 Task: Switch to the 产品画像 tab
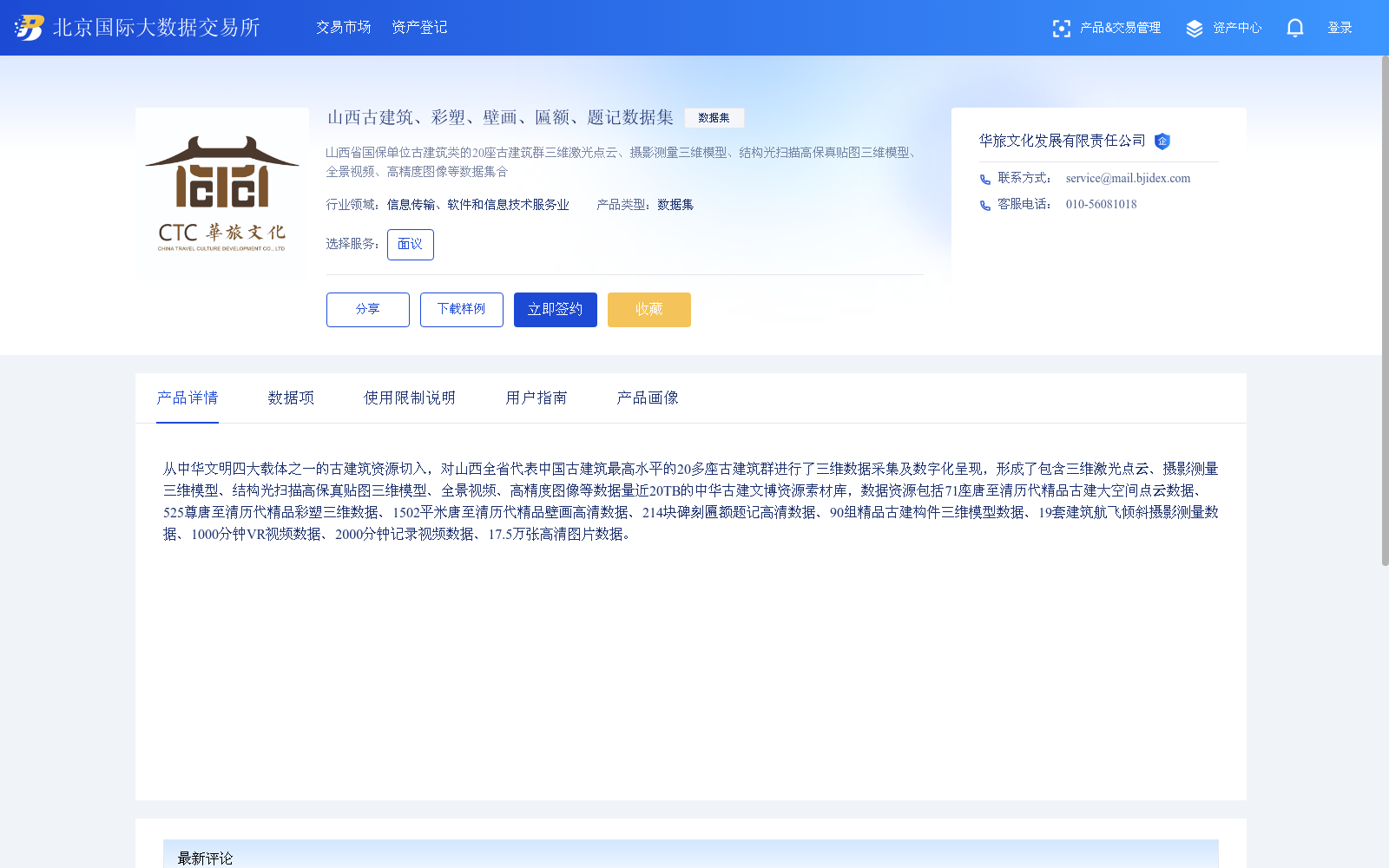[648, 398]
